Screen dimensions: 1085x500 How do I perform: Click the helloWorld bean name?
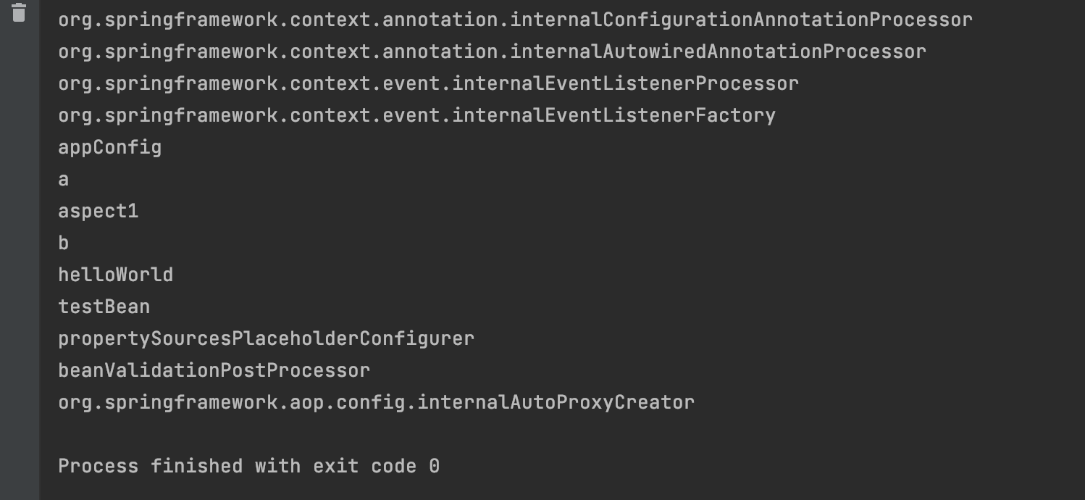click(x=115, y=275)
